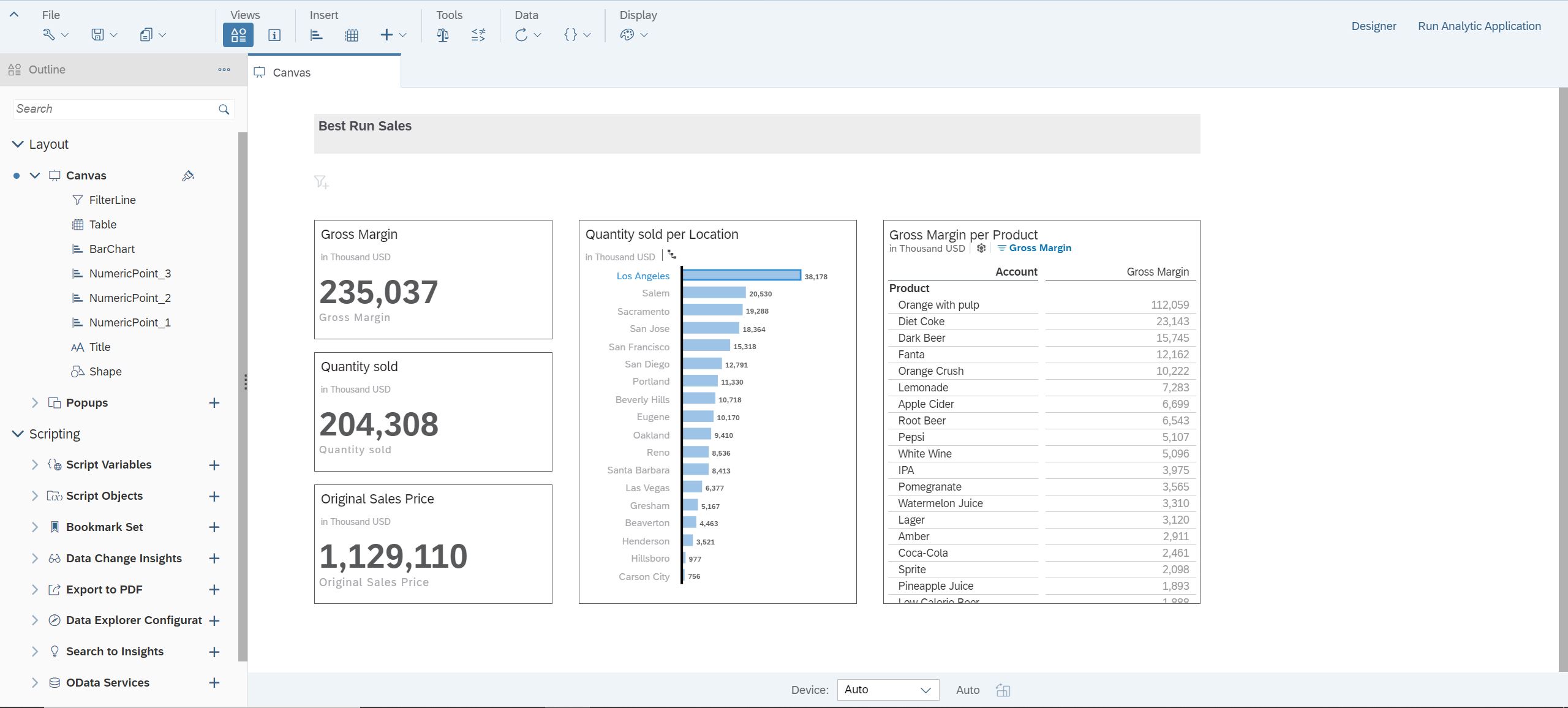The height and width of the screenshot is (708, 1568).
Task: Click Run Analytic Application
Action: [1479, 26]
